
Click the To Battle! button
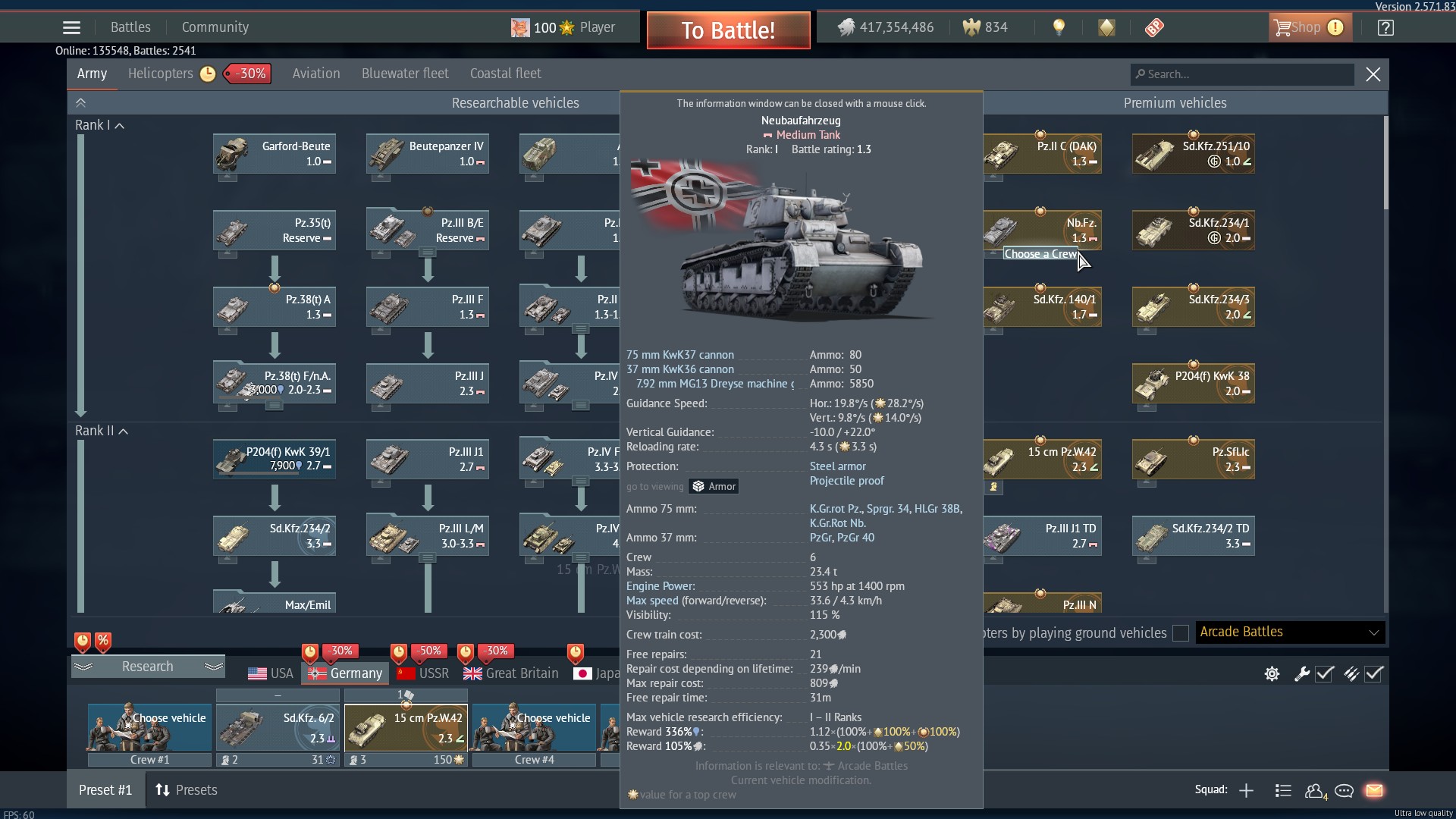(x=728, y=30)
